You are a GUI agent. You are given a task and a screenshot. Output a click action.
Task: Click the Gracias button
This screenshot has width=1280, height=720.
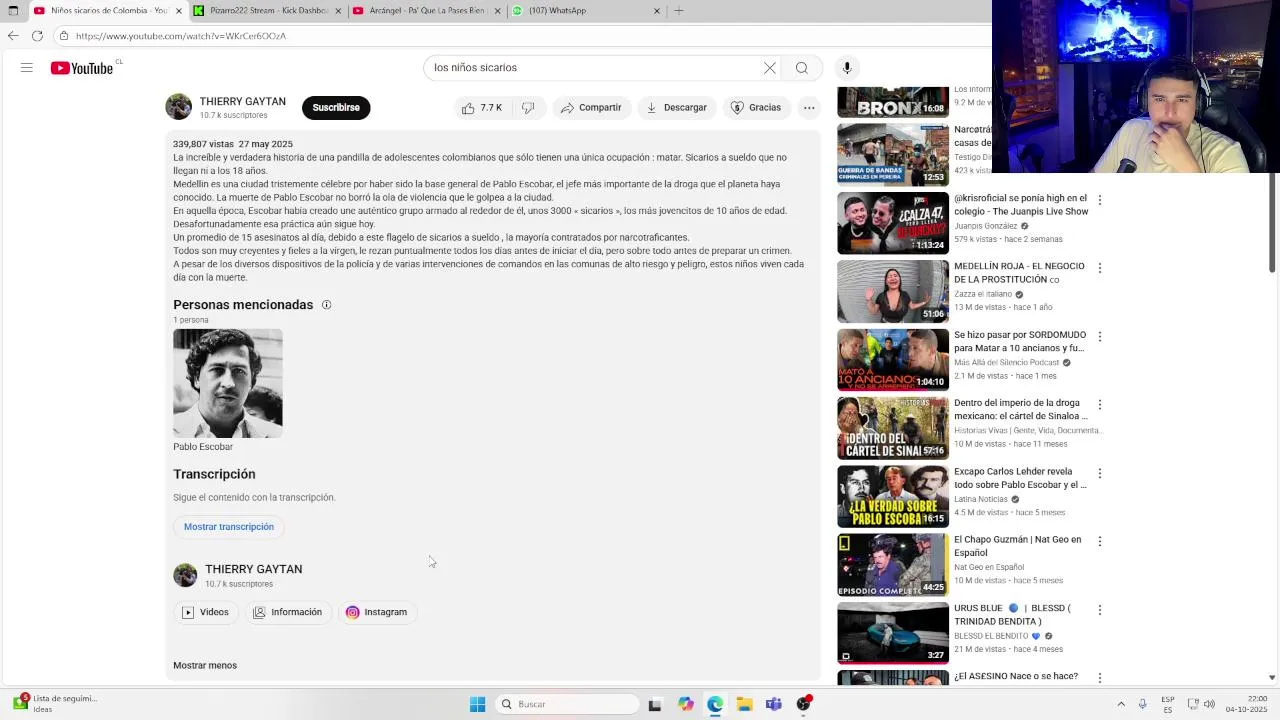(x=755, y=108)
